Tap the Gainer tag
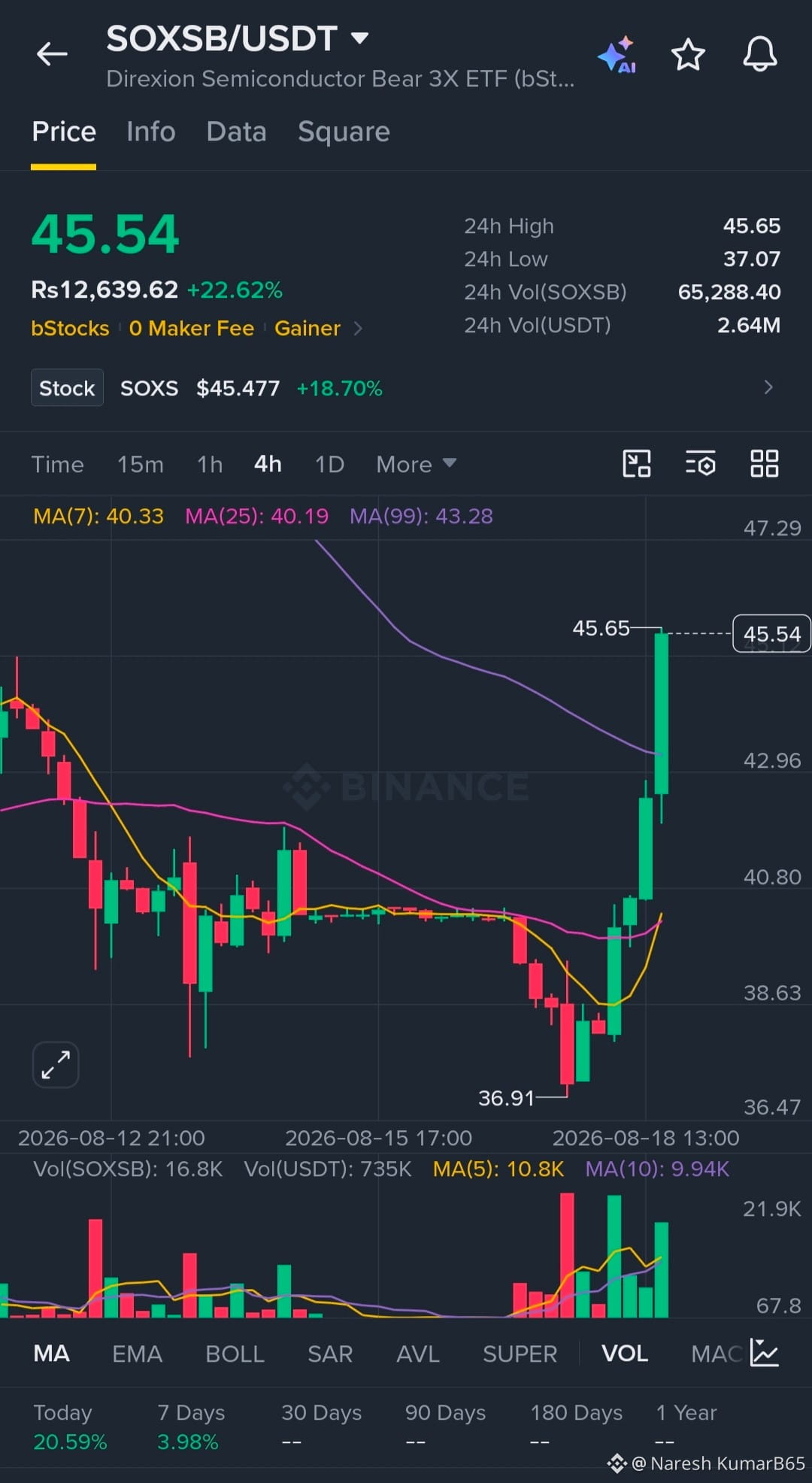 tap(307, 329)
